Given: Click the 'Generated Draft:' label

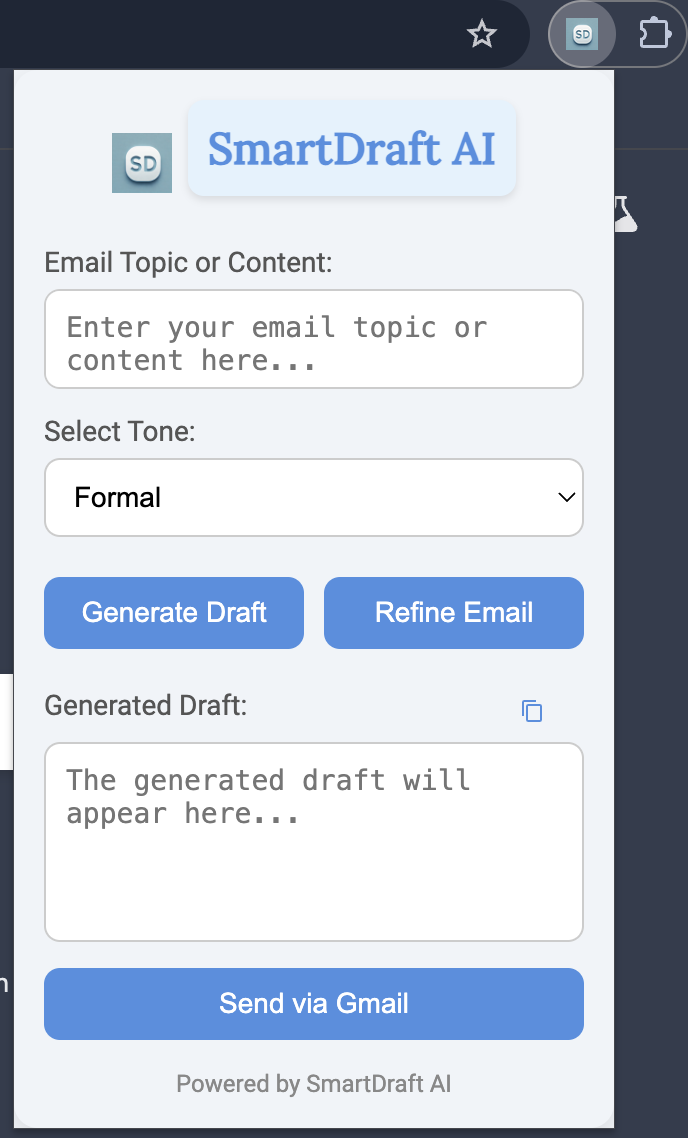Looking at the screenshot, I should tap(146, 705).
